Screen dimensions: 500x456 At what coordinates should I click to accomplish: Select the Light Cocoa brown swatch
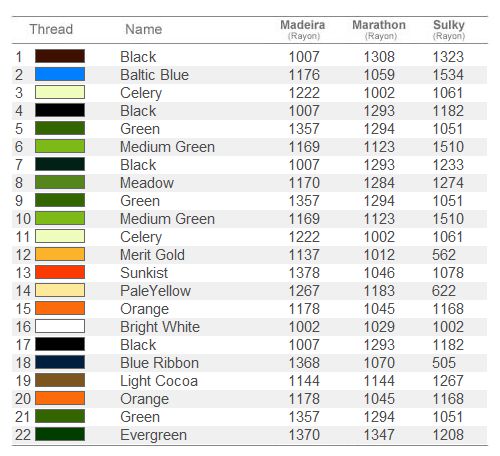(x=60, y=380)
